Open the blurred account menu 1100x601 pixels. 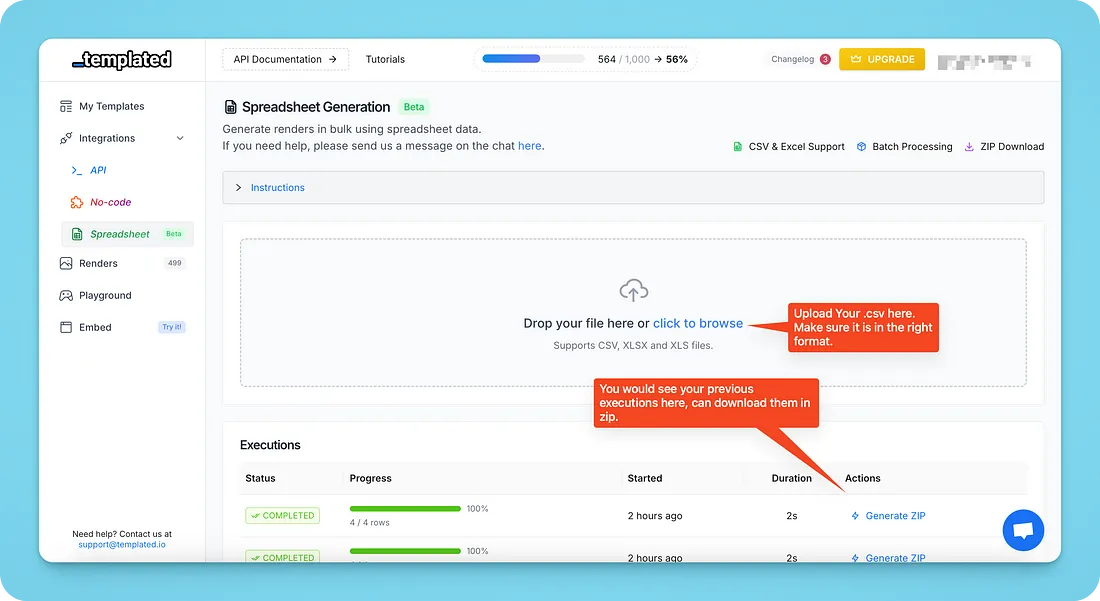(x=984, y=62)
